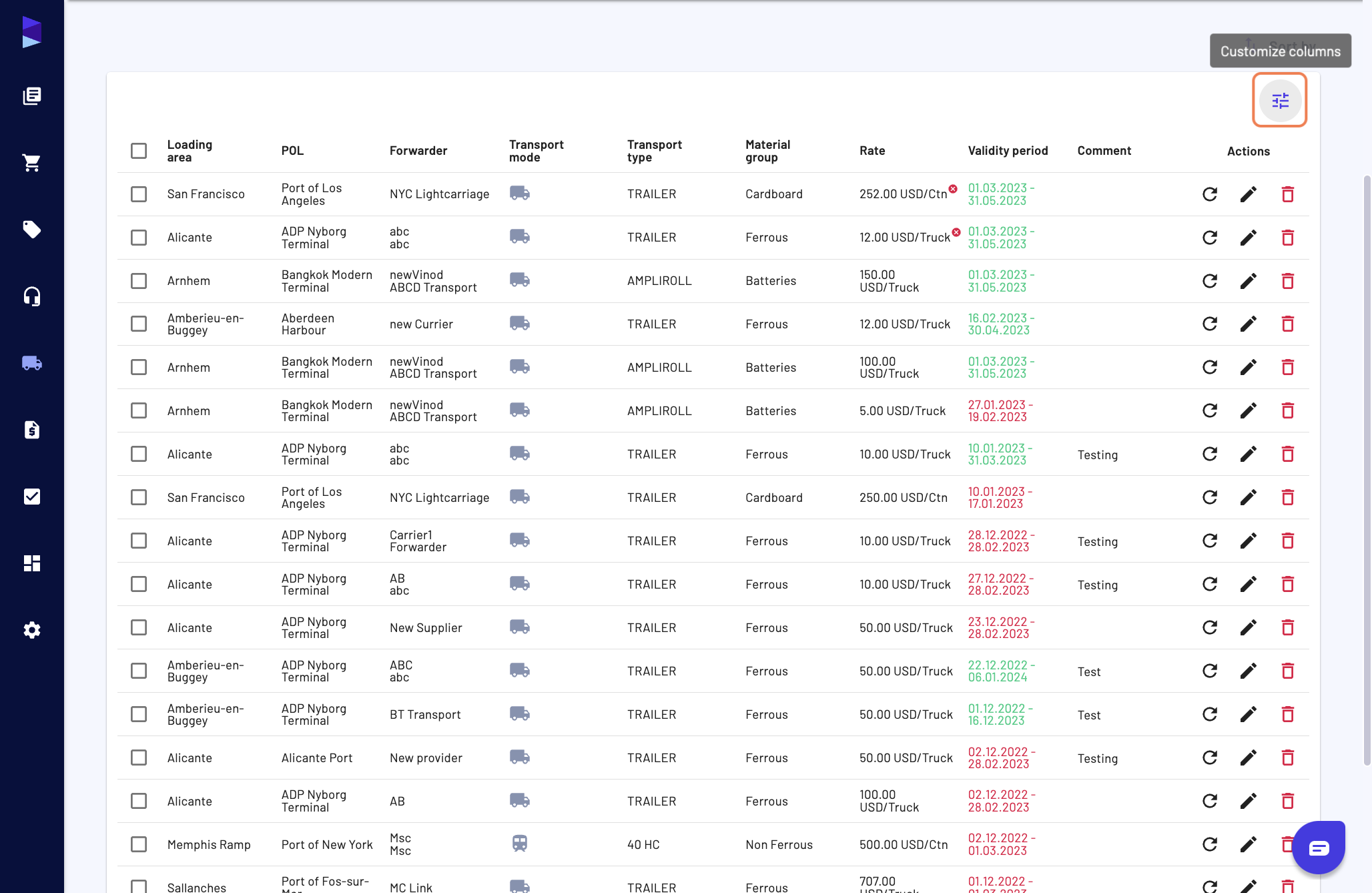The image size is (1372, 893).
Task: Click the Material group column header
Action: coord(767,151)
